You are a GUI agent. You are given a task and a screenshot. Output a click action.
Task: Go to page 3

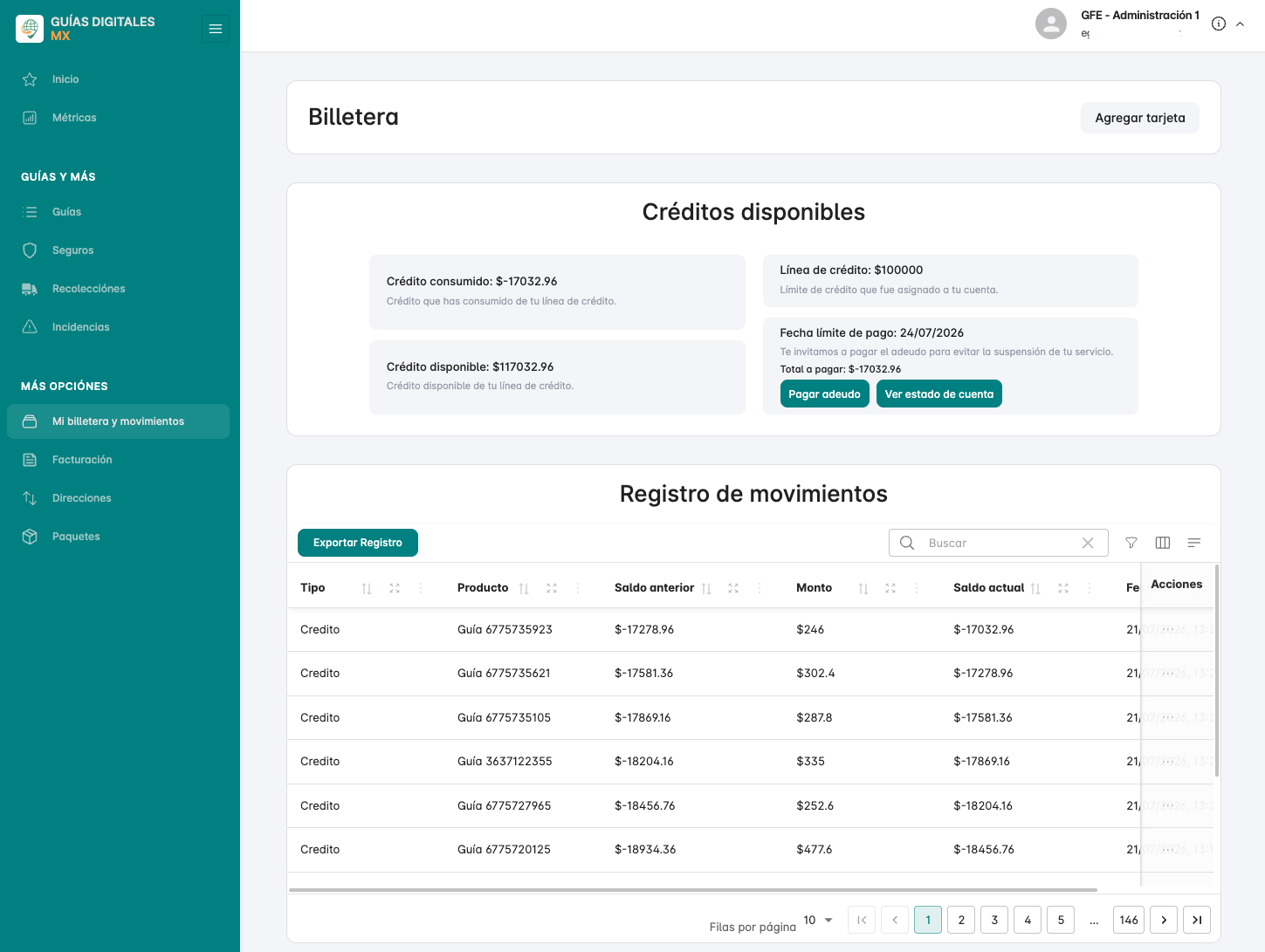click(994, 920)
